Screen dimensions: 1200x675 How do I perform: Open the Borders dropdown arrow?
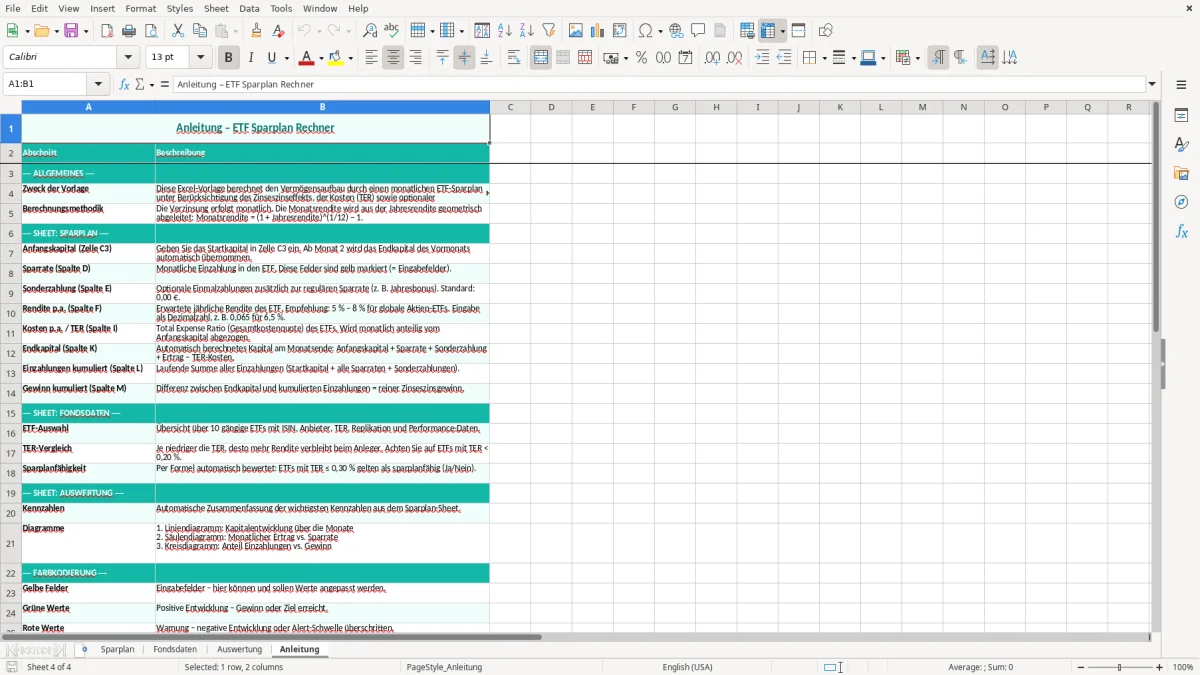click(x=823, y=58)
